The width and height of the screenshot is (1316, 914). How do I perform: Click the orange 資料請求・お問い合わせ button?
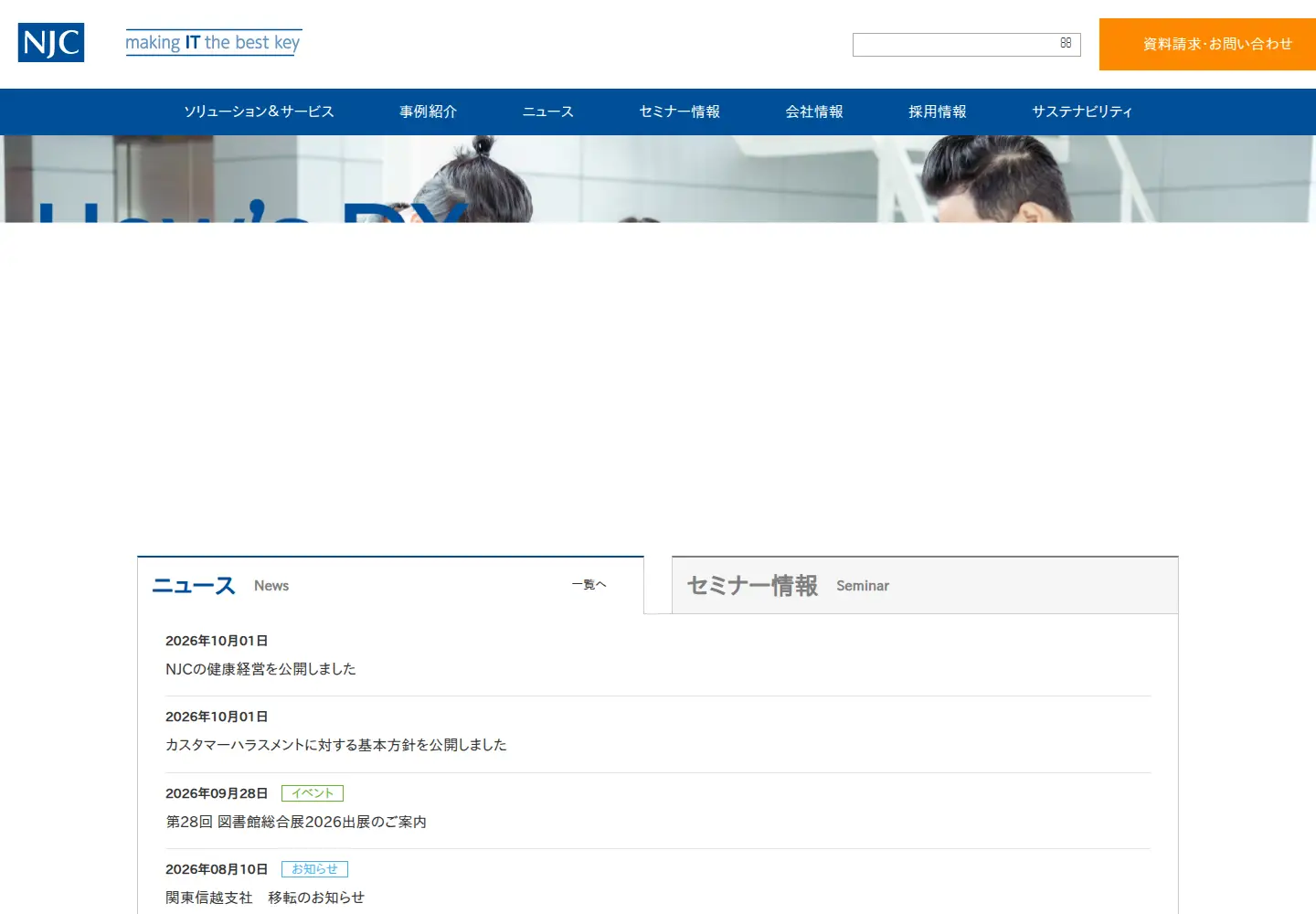point(1207,44)
